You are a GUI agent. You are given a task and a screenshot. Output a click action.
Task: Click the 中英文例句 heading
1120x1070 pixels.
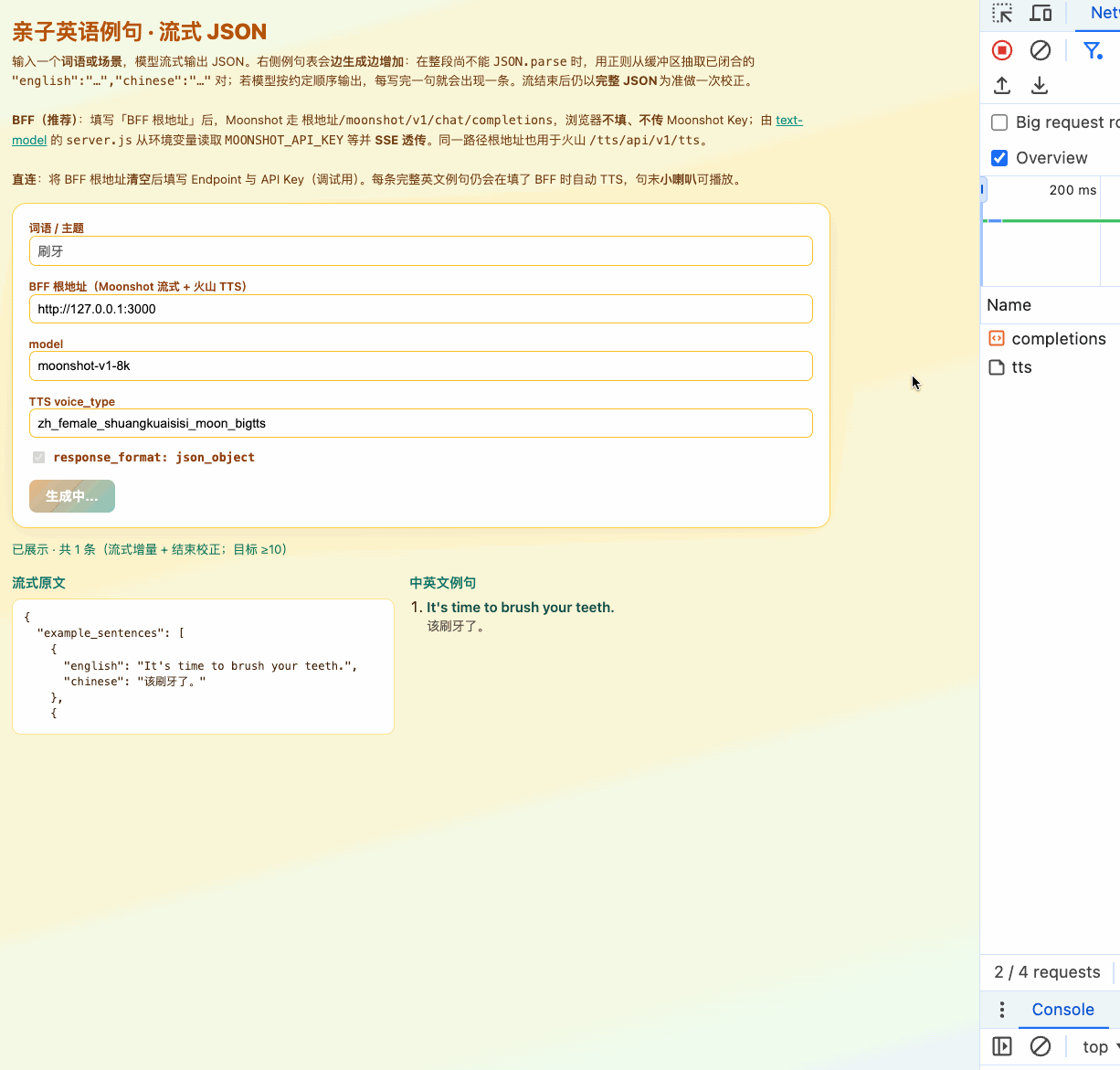coord(443,583)
